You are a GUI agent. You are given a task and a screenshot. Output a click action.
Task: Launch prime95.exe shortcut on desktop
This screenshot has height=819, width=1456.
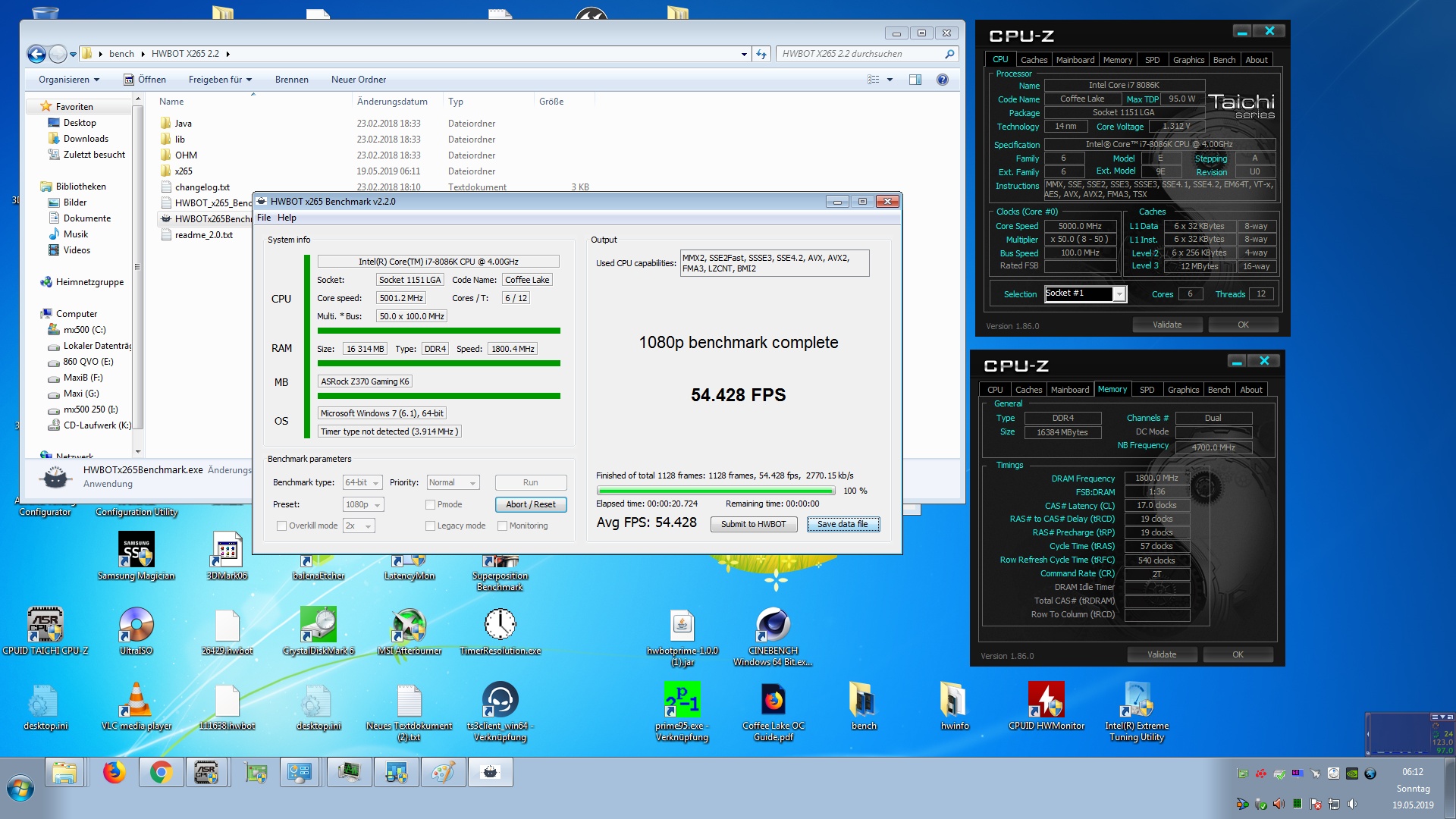pos(682,711)
